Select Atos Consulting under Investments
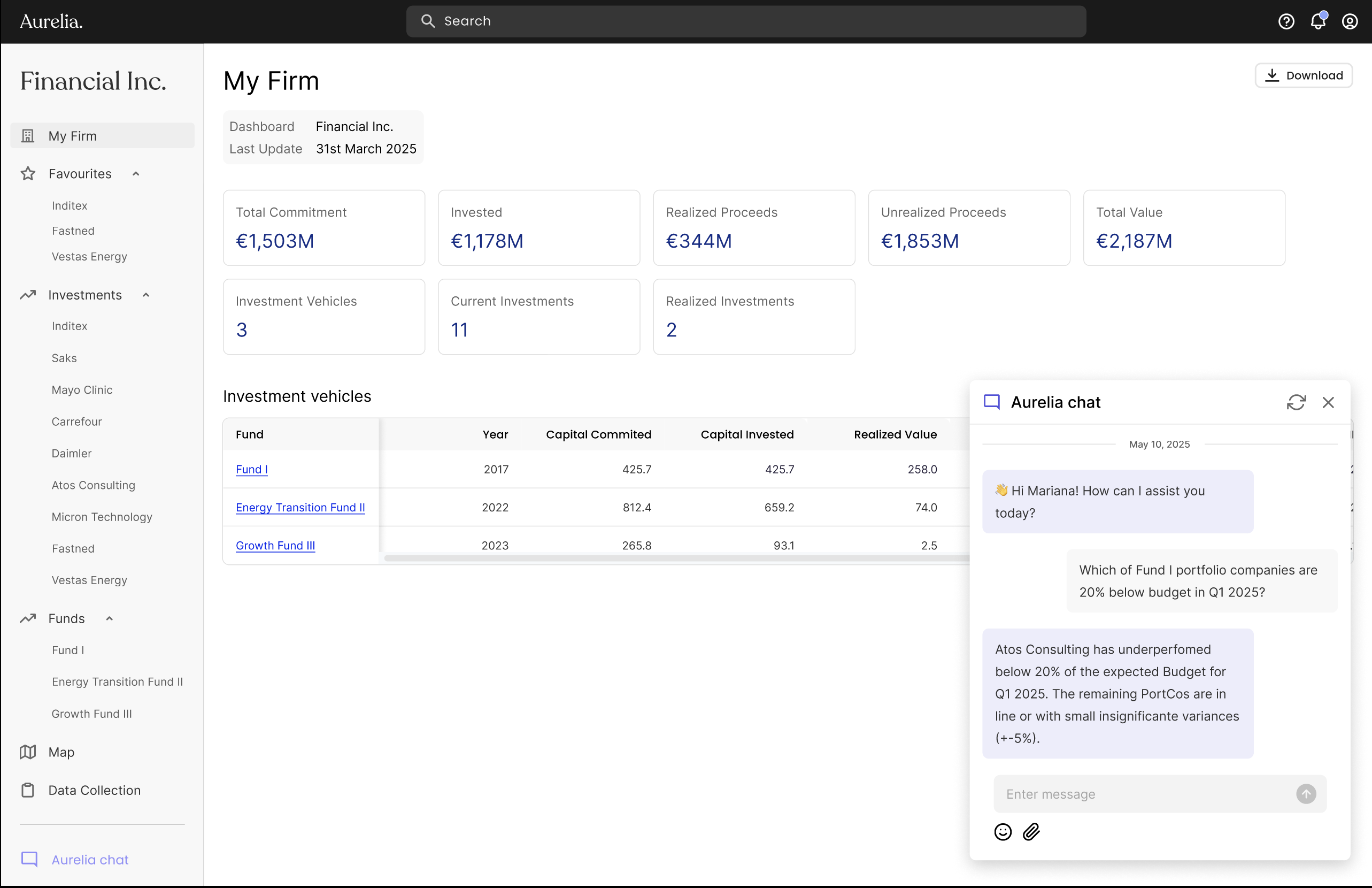The image size is (1372, 888). (x=94, y=485)
